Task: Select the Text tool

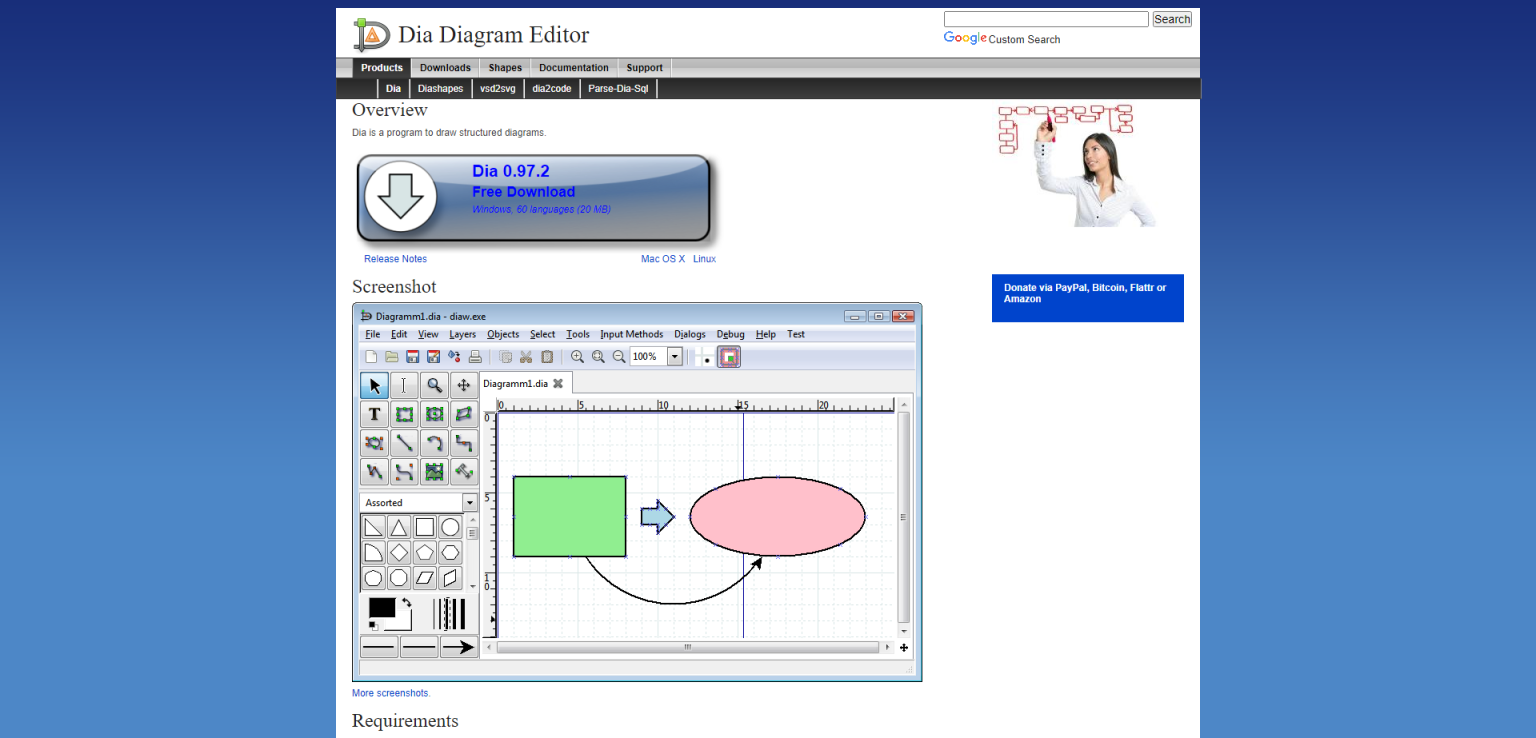Action: [x=374, y=414]
